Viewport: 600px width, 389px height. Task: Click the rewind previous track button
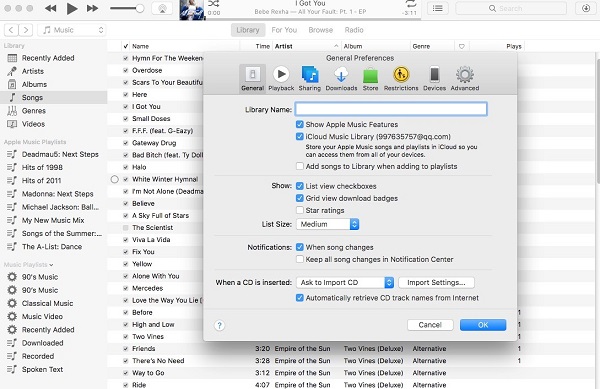coord(51,8)
